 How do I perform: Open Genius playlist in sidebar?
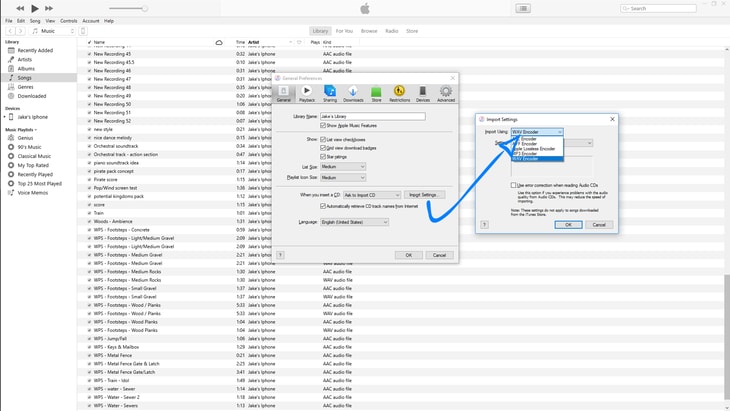point(25,138)
